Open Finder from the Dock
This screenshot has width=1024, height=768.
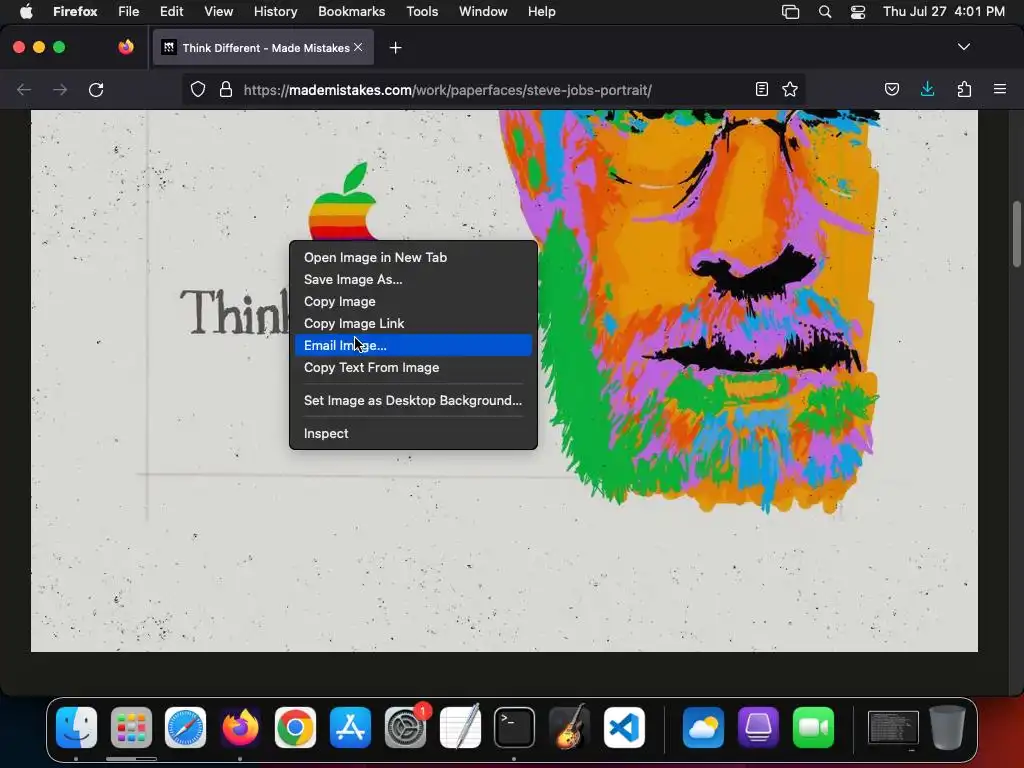tap(76, 727)
